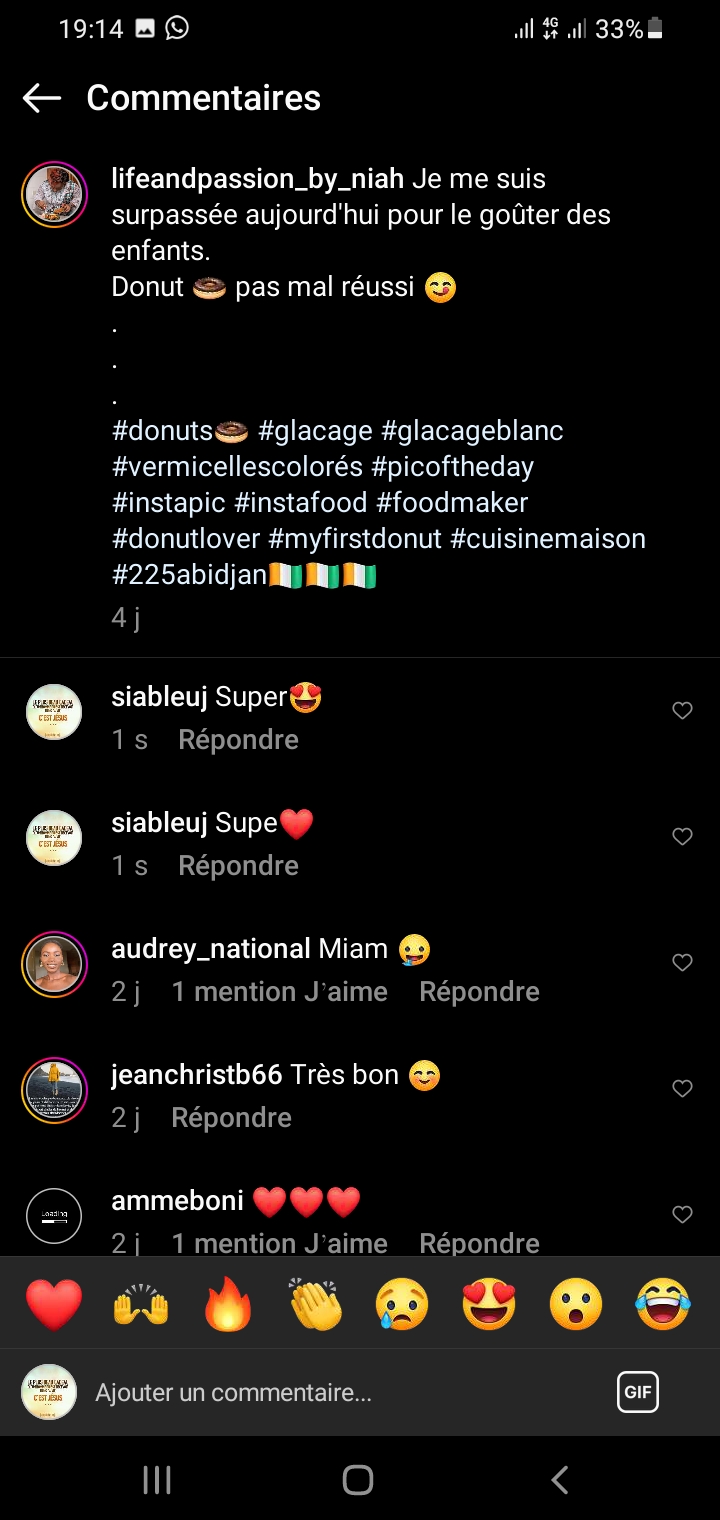Insert the fire quick emoji

[x=228, y=1305]
